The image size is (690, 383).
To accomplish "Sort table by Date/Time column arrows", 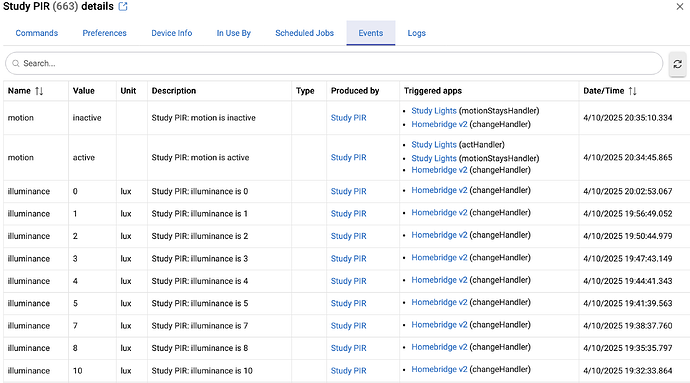I will [x=632, y=91].
